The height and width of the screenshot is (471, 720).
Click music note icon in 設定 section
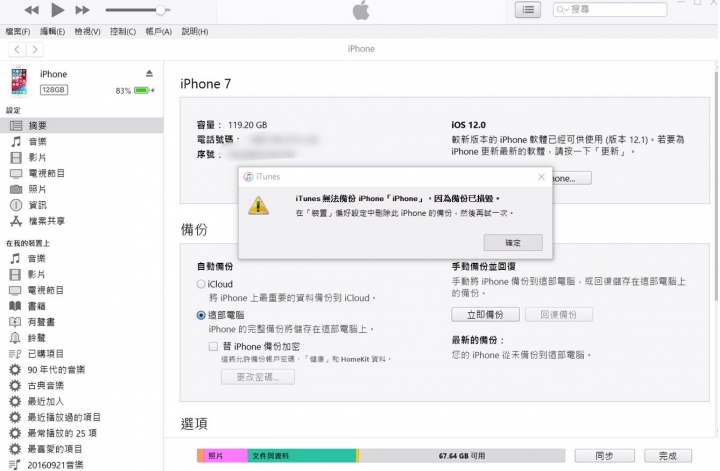[x=16, y=141]
